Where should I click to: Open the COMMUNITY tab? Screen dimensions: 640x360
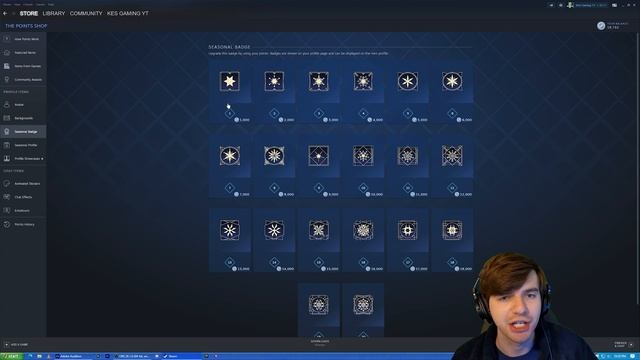(x=86, y=13)
